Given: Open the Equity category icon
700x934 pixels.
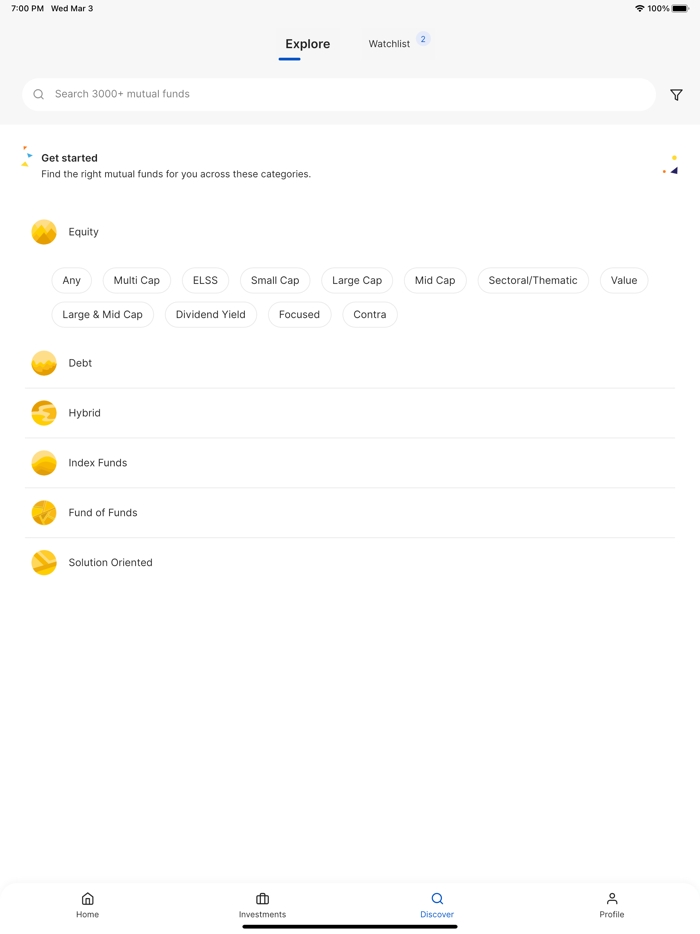Looking at the screenshot, I should [44, 231].
